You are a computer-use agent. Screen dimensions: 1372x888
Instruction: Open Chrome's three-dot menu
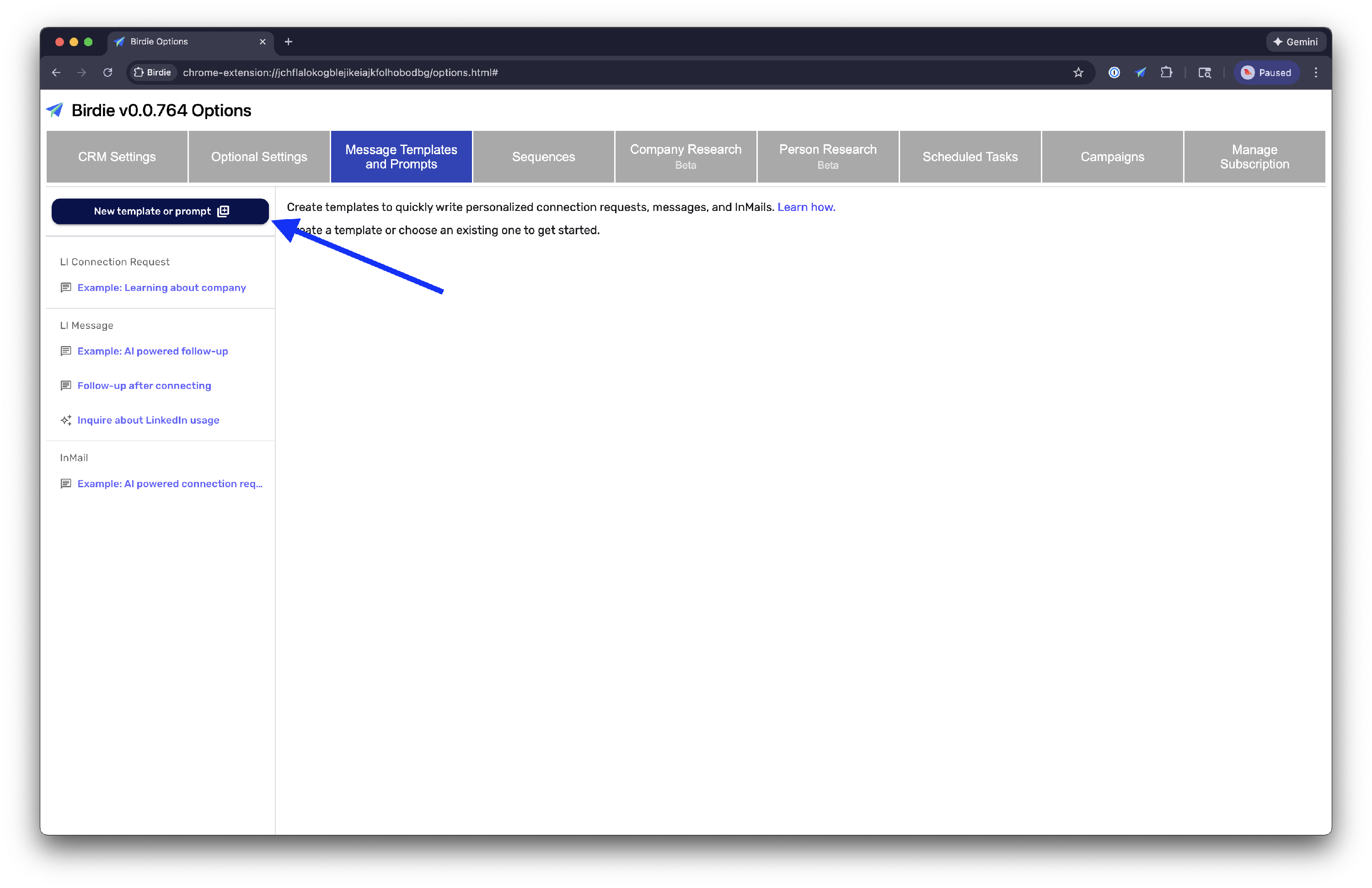(1315, 73)
